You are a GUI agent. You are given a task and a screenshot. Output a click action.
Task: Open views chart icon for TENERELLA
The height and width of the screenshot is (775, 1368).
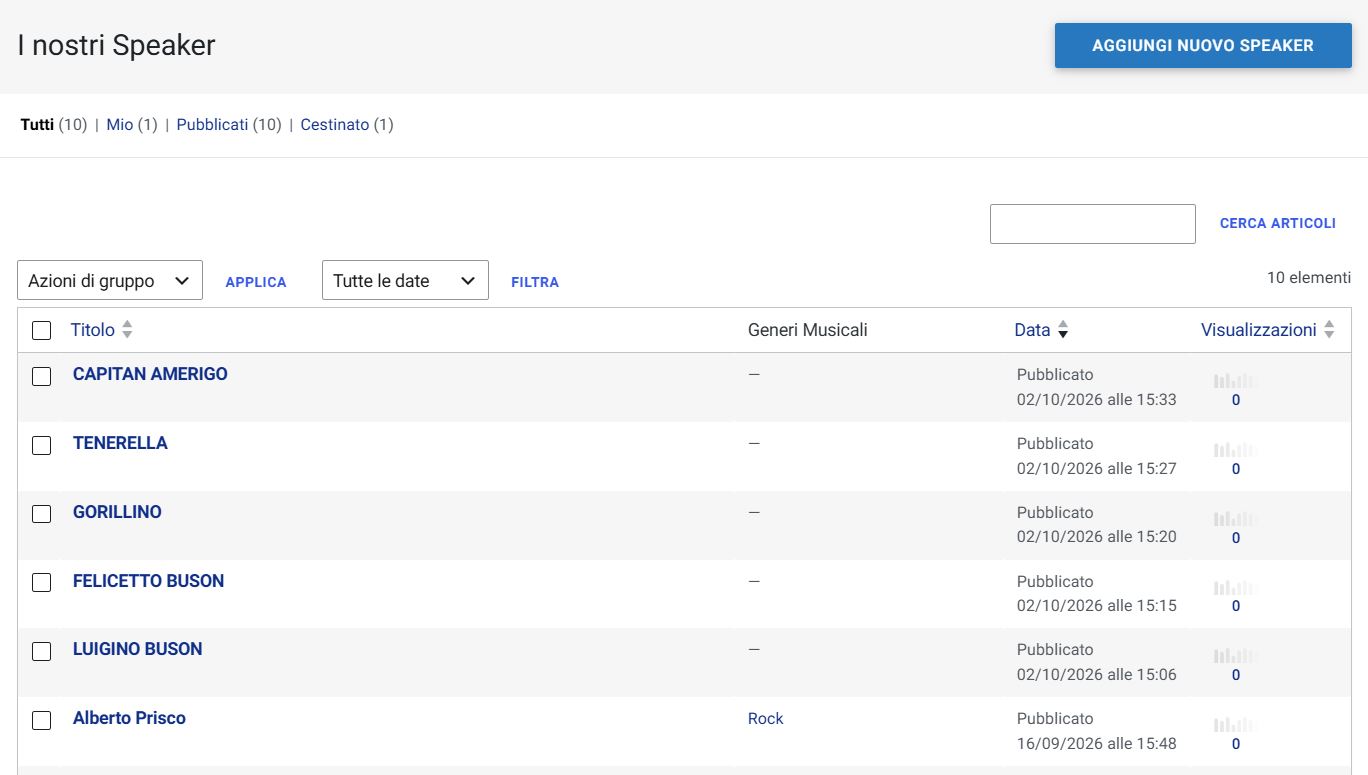[1236, 450]
